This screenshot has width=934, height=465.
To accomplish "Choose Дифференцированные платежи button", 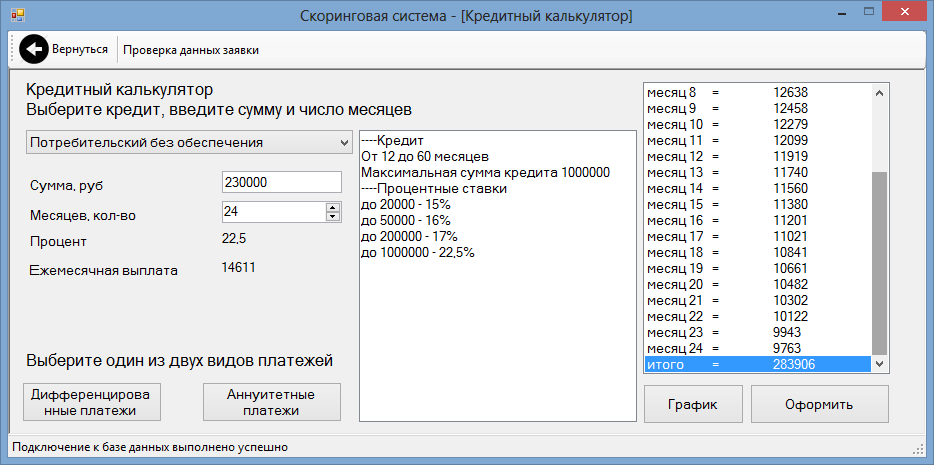I will pyautogui.click(x=92, y=402).
